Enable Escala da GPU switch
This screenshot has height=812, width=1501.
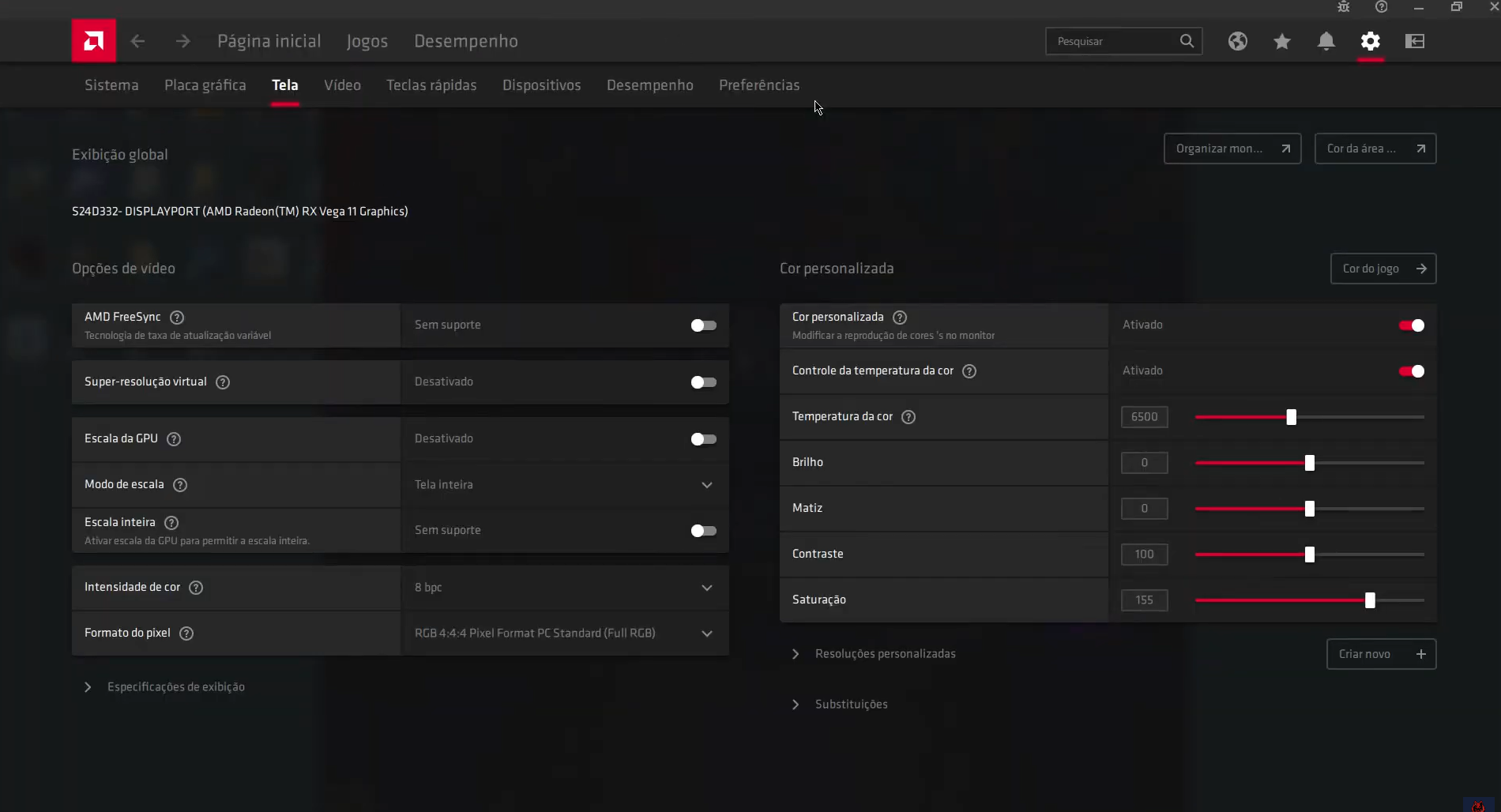(x=703, y=439)
